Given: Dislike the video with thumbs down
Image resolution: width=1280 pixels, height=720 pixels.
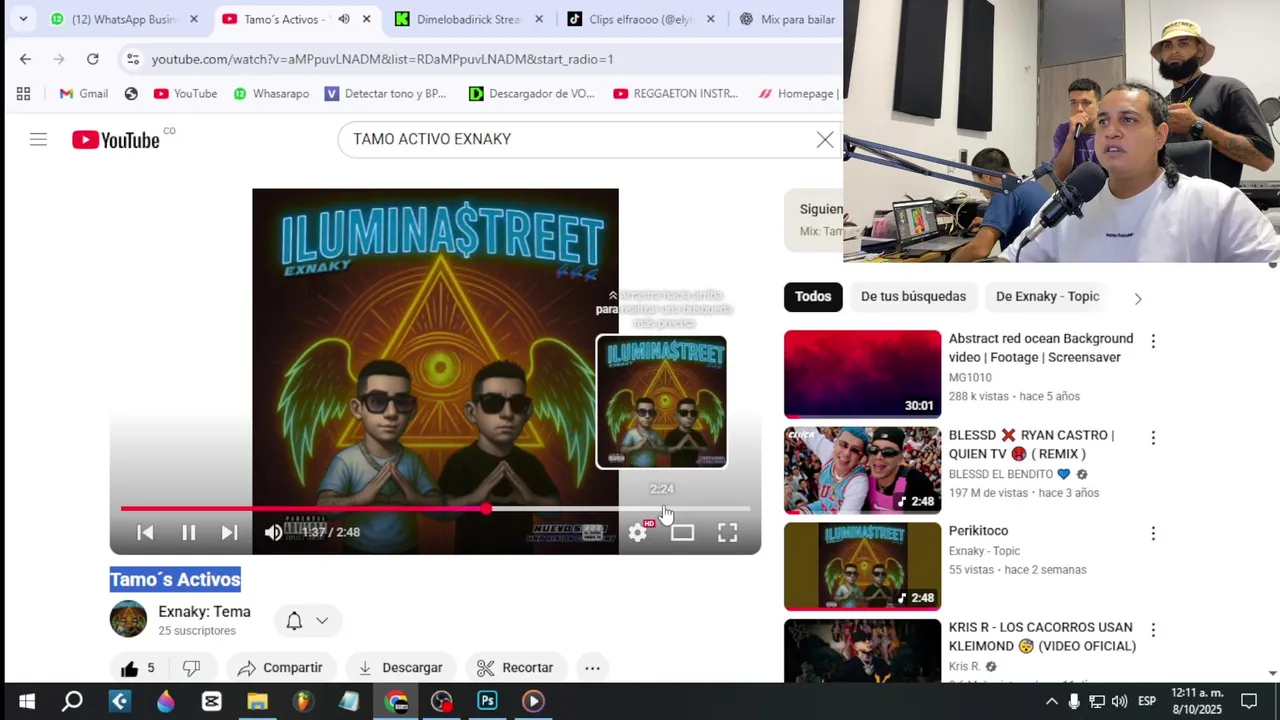Looking at the screenshot, I should pyautogui.click(x=192, y=668).
